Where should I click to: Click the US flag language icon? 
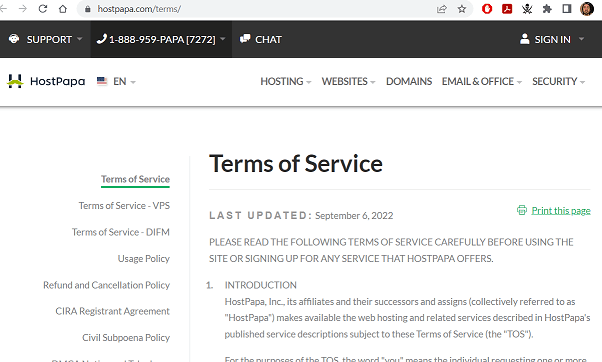(x=102, y=81)
